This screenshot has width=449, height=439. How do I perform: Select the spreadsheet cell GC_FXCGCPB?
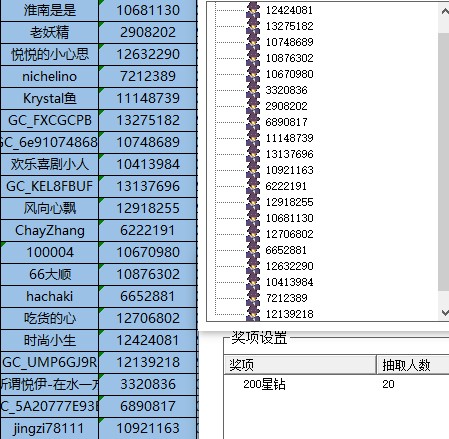pyautogui.click(x=50, y=120)
